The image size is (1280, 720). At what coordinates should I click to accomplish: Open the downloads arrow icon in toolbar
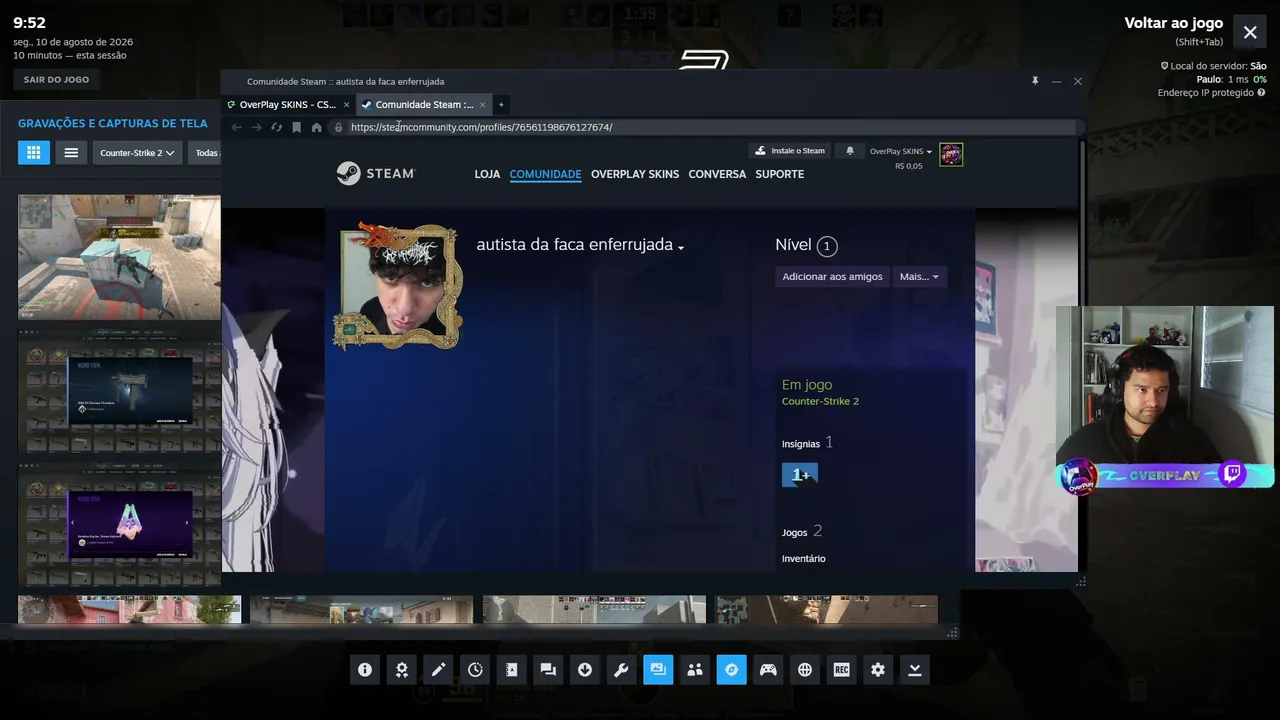coord(585,670)
